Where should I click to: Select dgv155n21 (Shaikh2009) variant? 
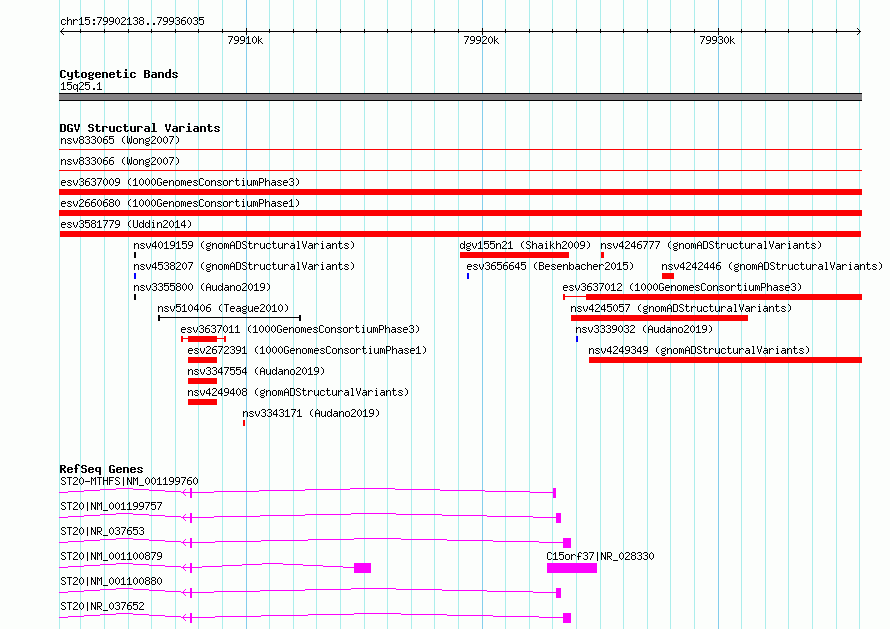525,245
